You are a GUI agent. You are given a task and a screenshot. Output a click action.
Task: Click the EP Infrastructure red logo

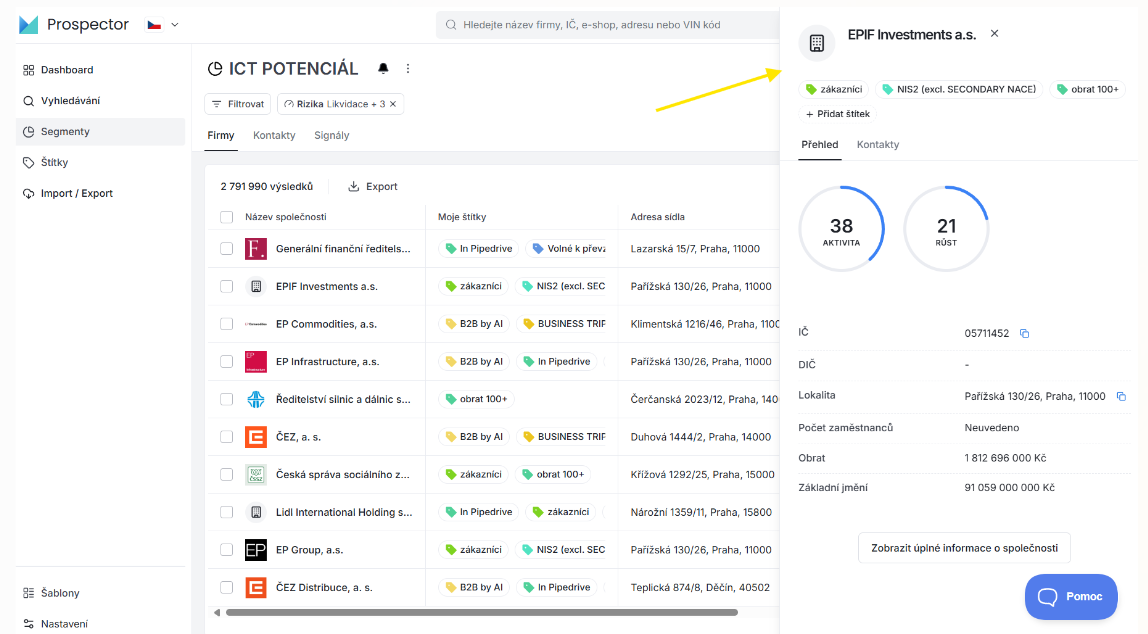pos(256,362)
